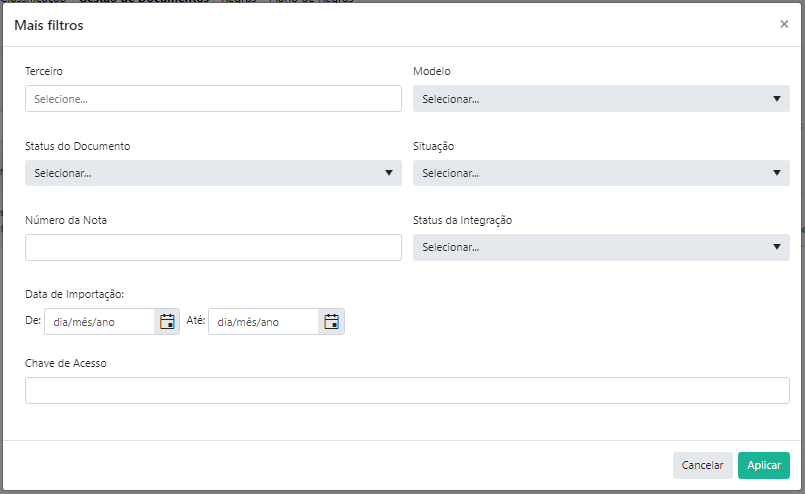Click the Chave de Acesso text box

407,390
